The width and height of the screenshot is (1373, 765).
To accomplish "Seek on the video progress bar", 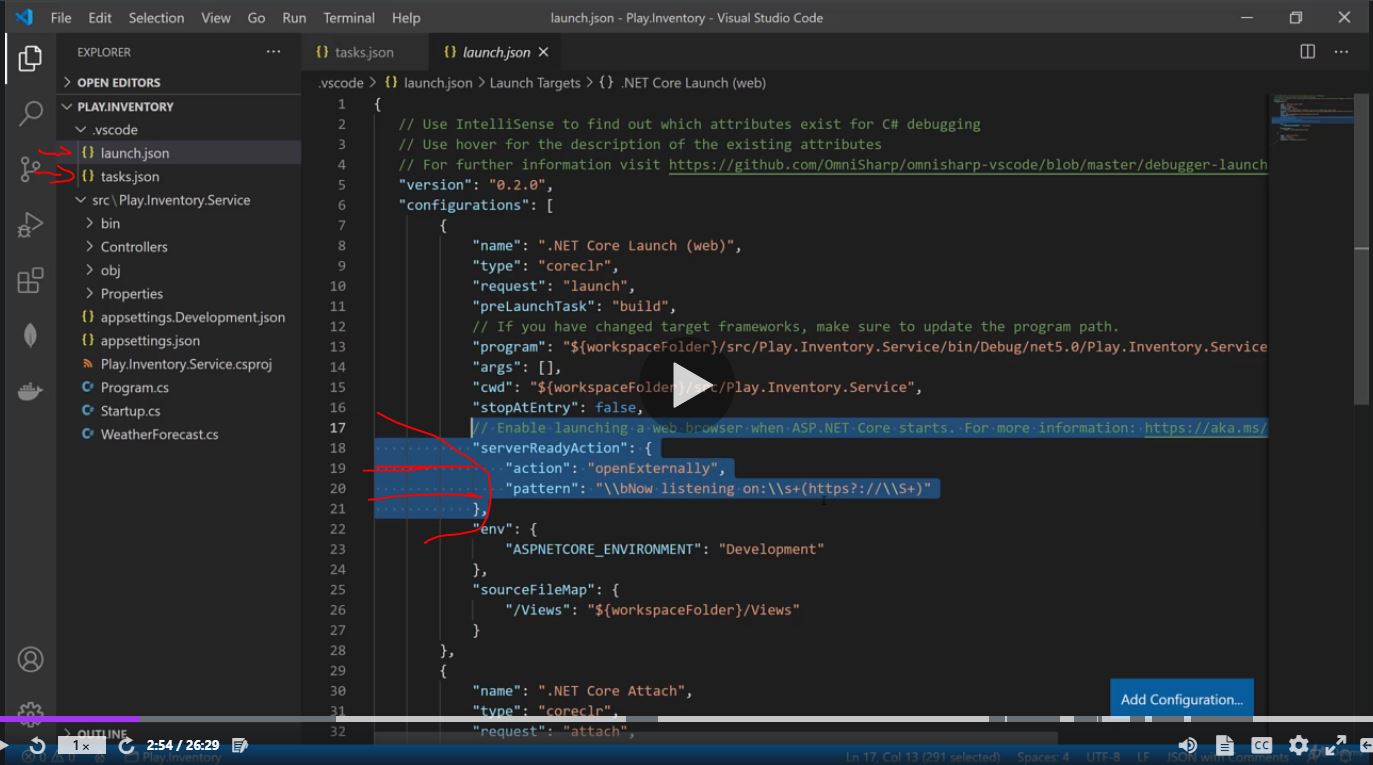I will coord(686,719).
